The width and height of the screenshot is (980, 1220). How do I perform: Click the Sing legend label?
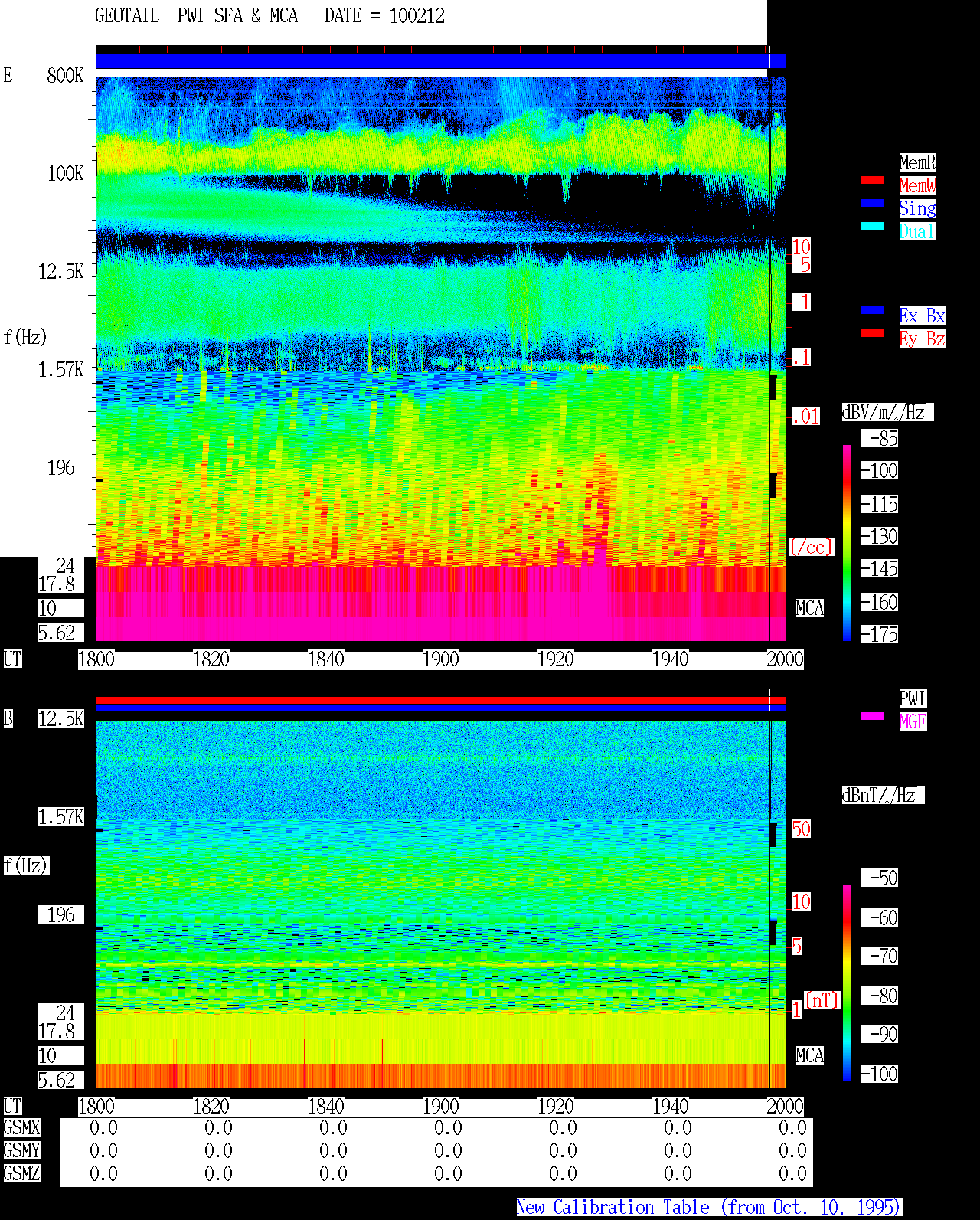pyautogui.click(x=917, y=208)
